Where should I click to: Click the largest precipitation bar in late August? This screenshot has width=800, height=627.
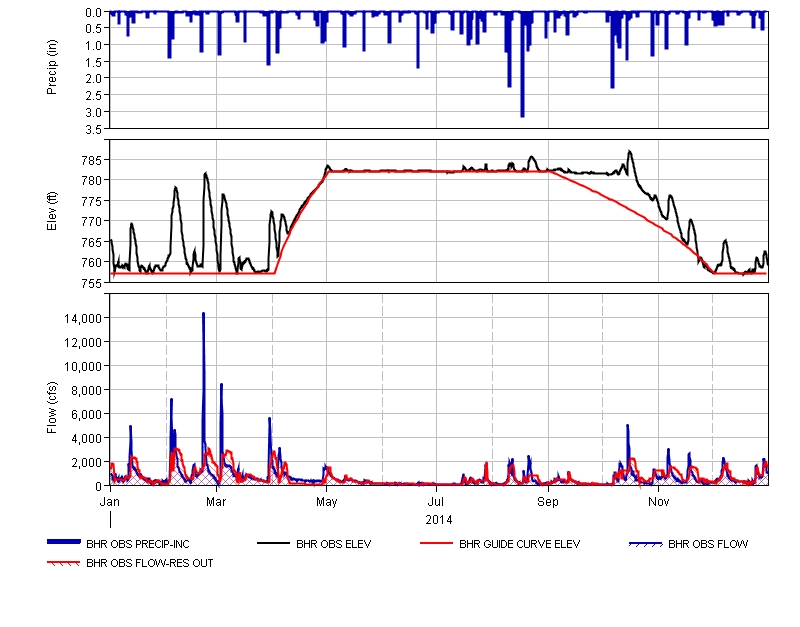click(x=522, y=65)
